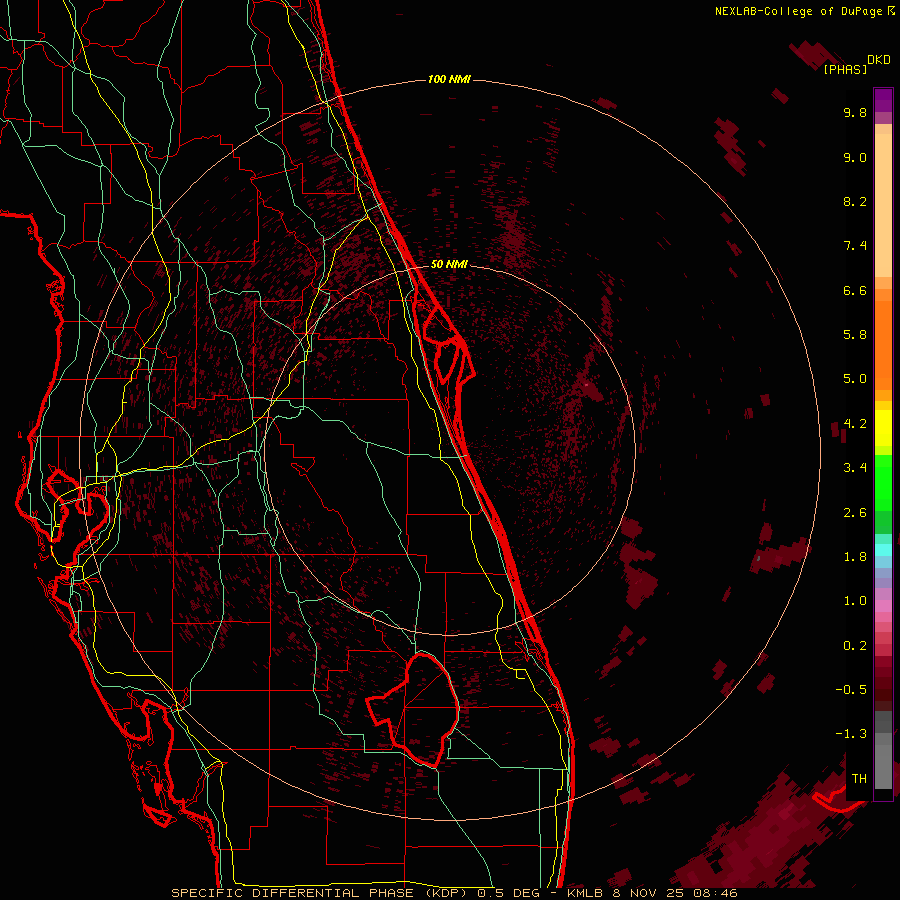Click the DKD label above the color scale
The image size is (900, 900).
click(x=878, y=59)
